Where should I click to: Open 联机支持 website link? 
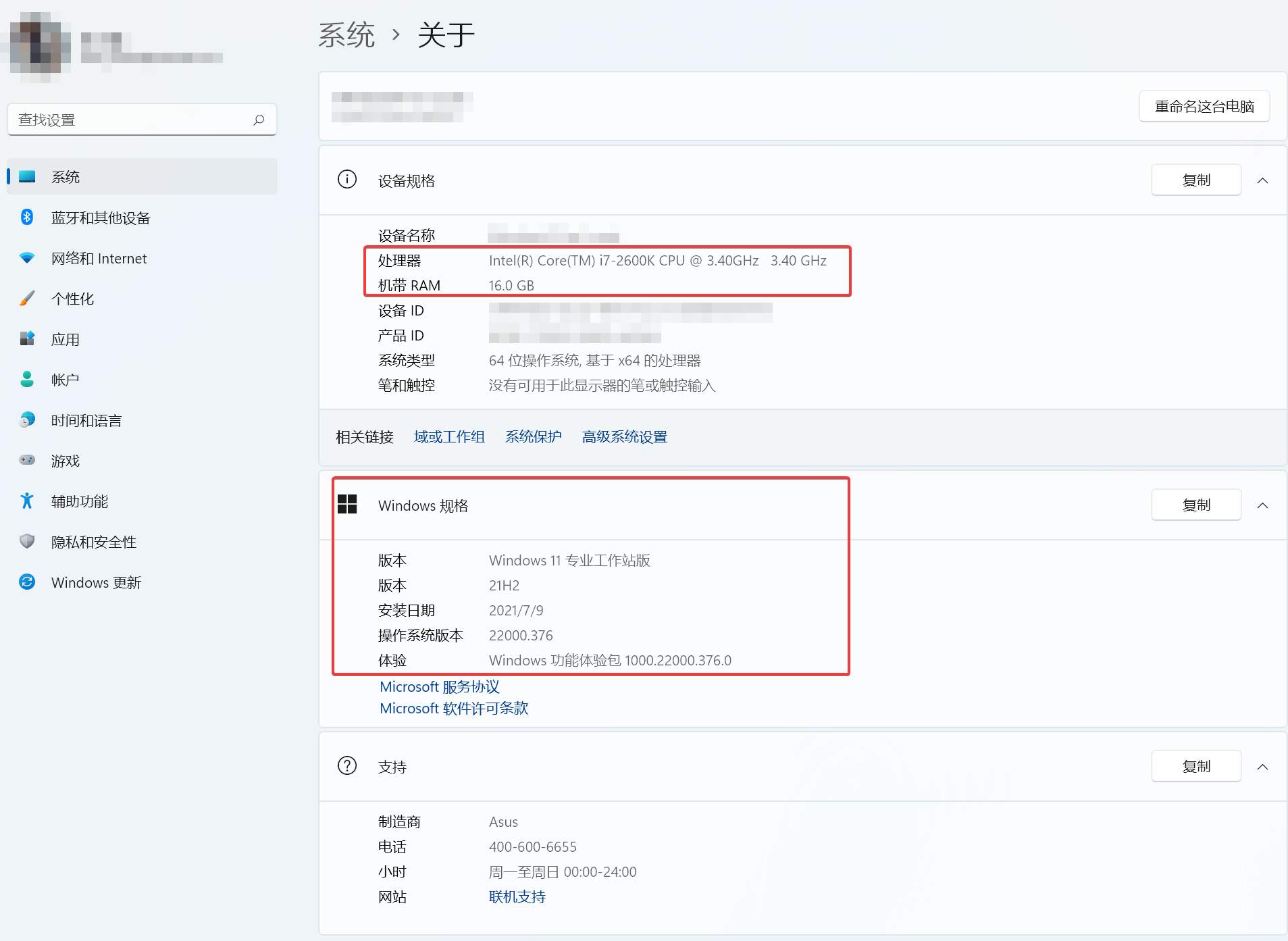click(517, 897)
